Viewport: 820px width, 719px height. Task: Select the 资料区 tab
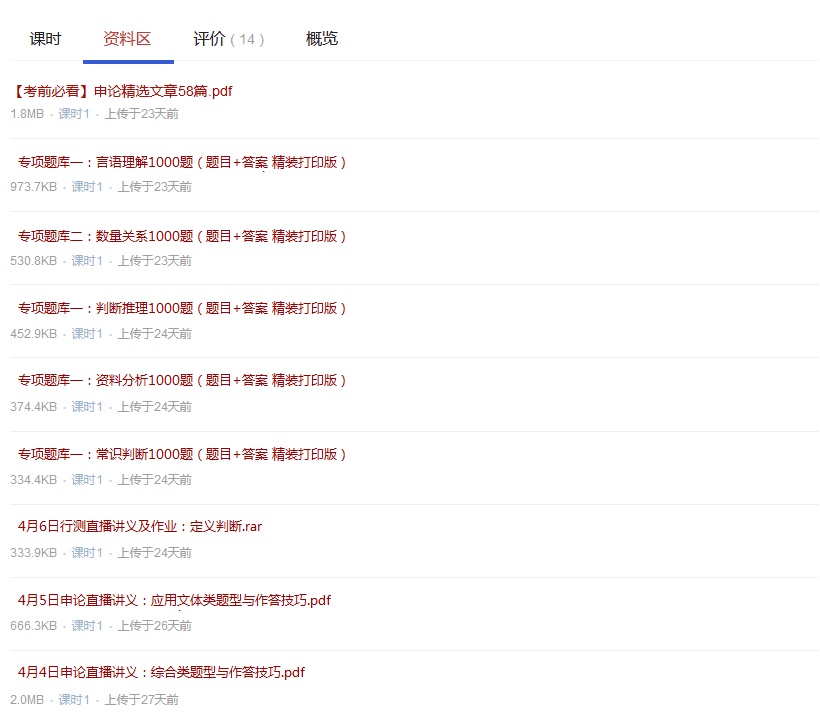click(x=127, y=39)
